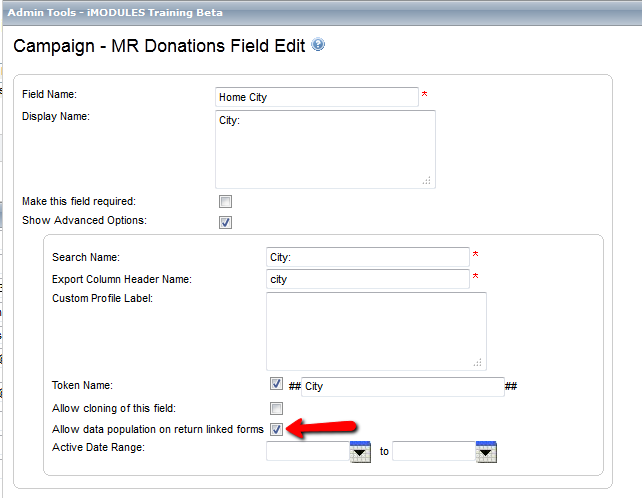Enable Allow cloning of this field
Screen dimensions: 642x498
point(276,408)
